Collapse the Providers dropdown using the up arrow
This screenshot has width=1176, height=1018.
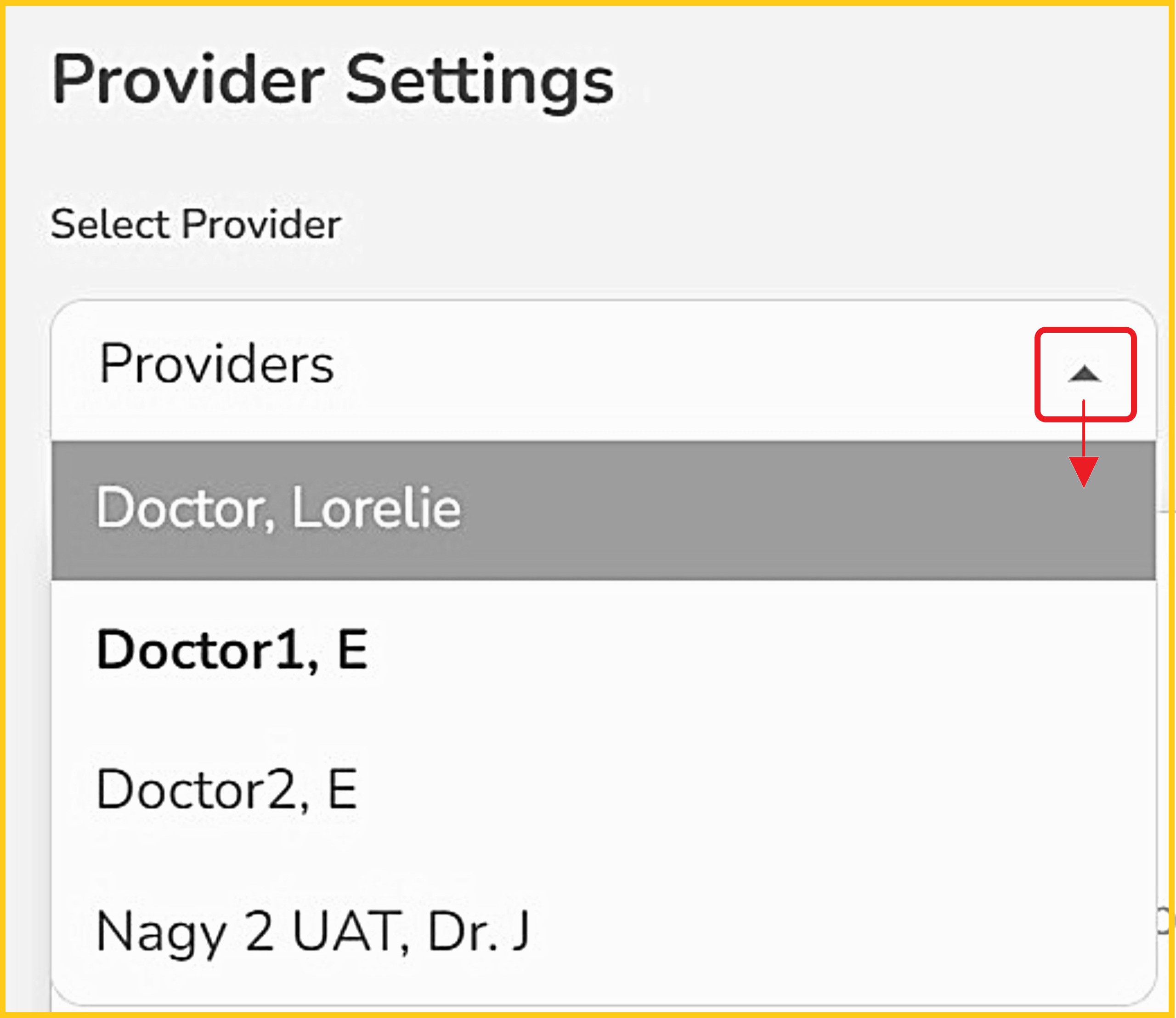(x=1084, y=374)
